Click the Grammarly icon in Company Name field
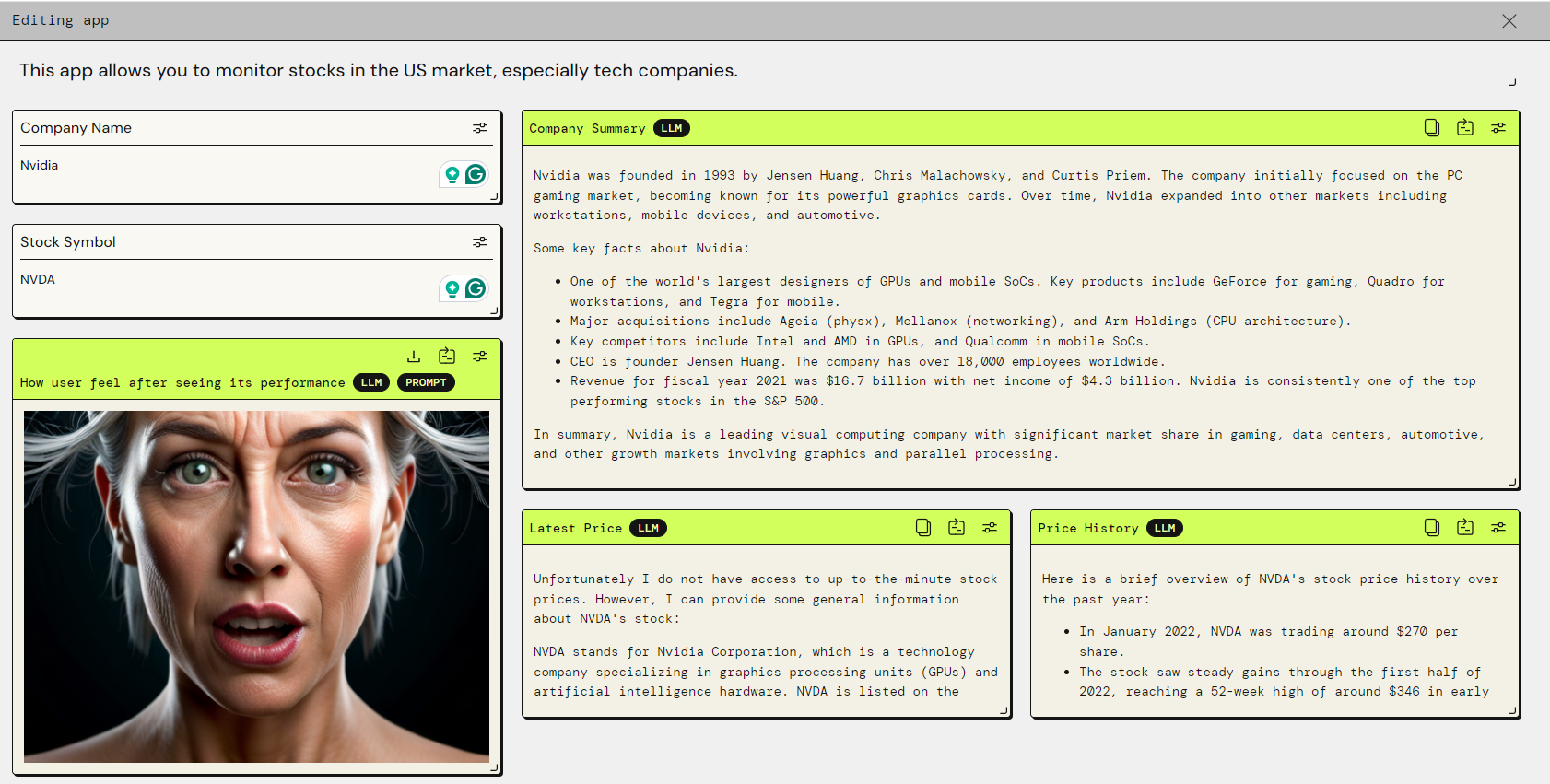This screenshot has width=1550, height=784. pyautogui.click(x=476, y=174)
